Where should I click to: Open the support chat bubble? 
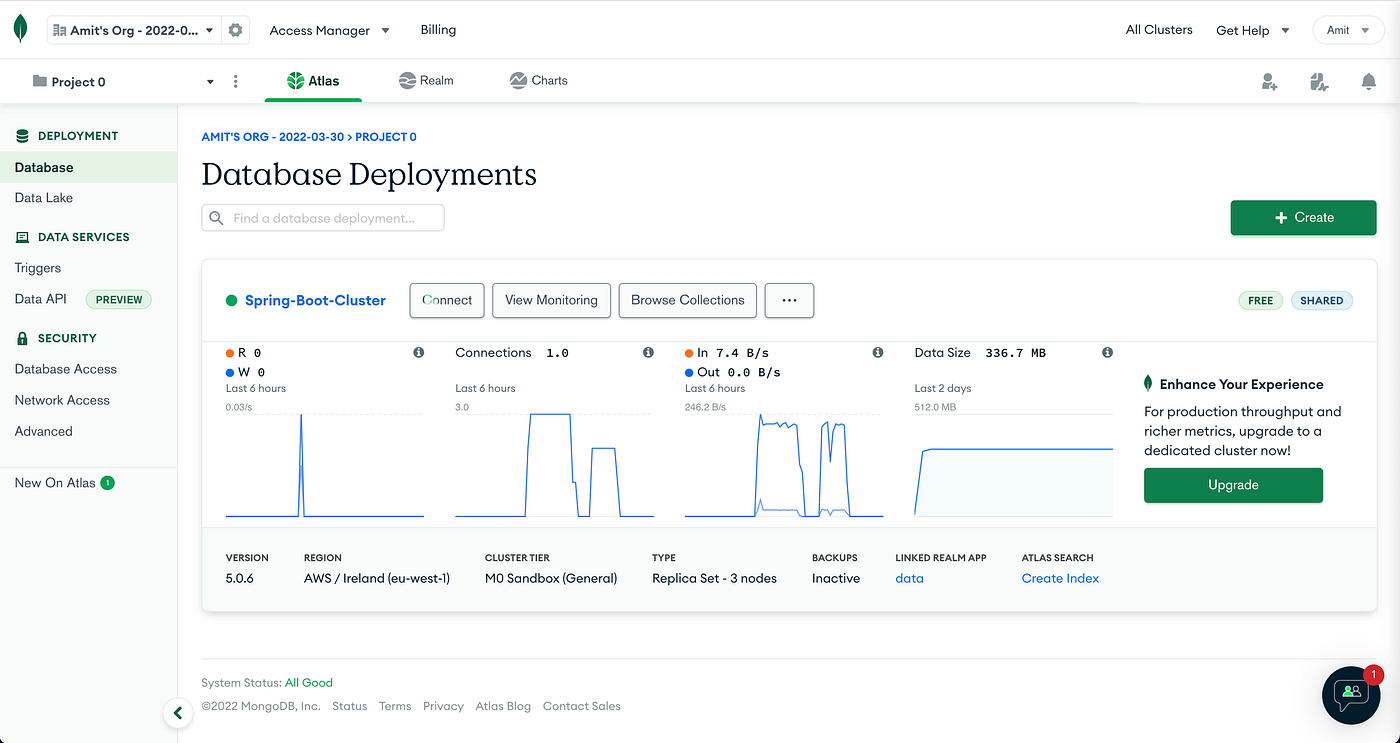point(1351,695)
